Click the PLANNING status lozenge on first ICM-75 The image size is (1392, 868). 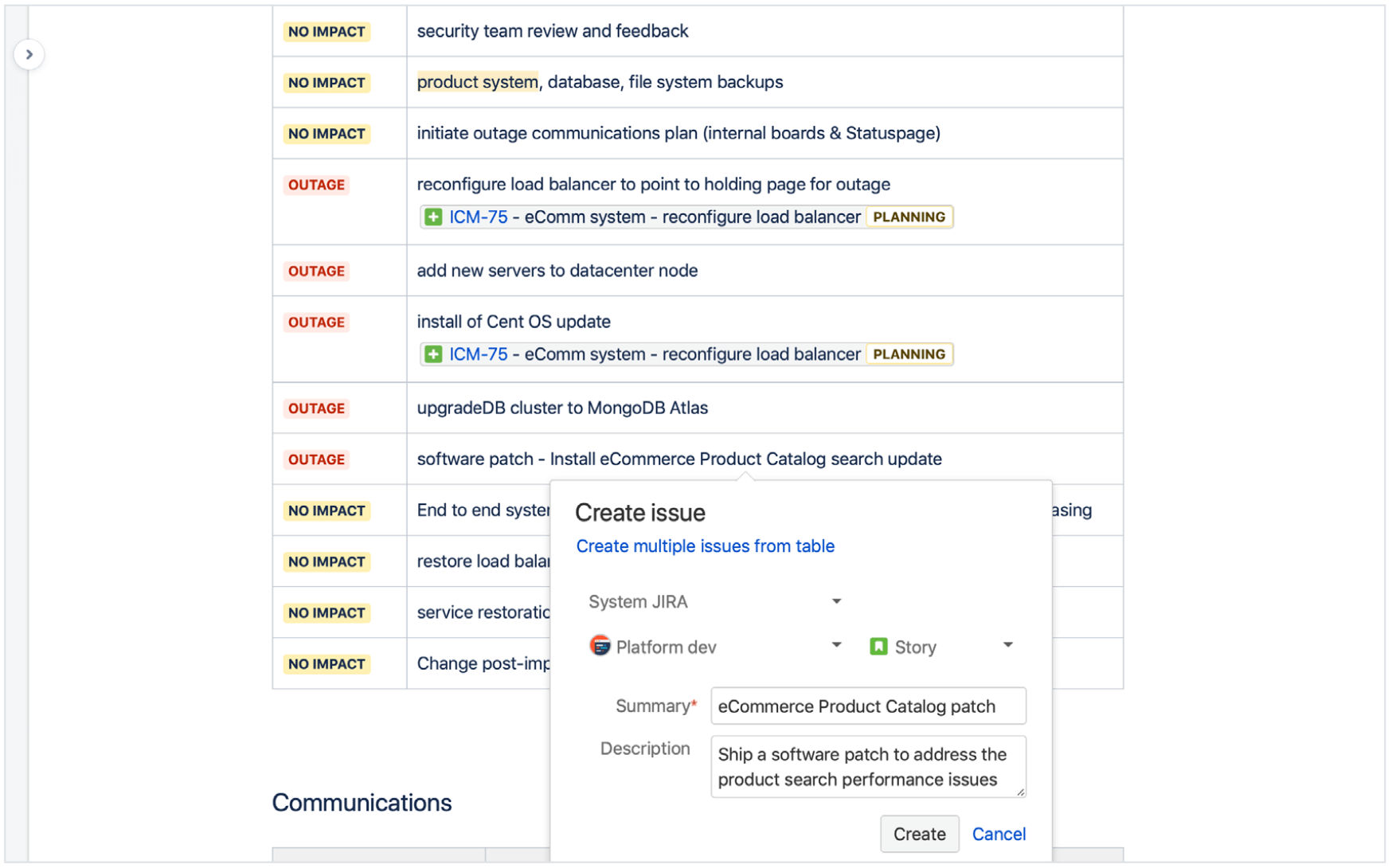click(x=909, y=217)
